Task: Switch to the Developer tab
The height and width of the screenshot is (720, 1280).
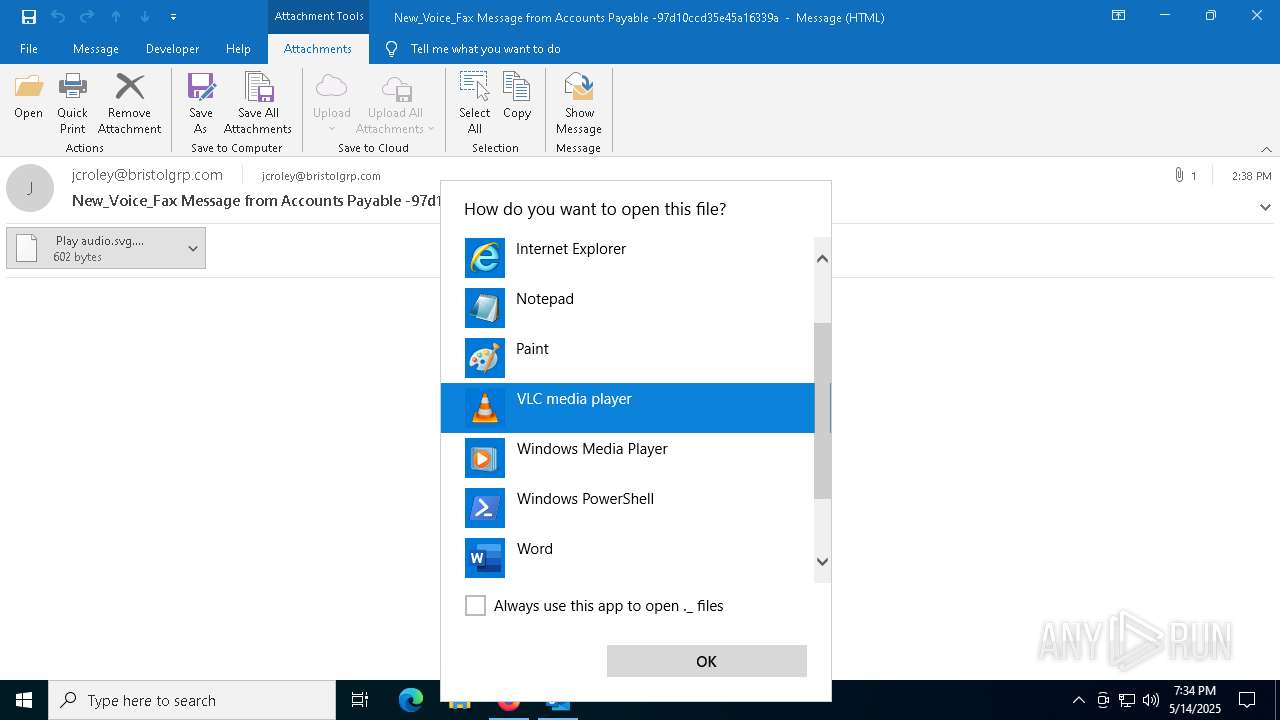Action: (x=172, y=48)
